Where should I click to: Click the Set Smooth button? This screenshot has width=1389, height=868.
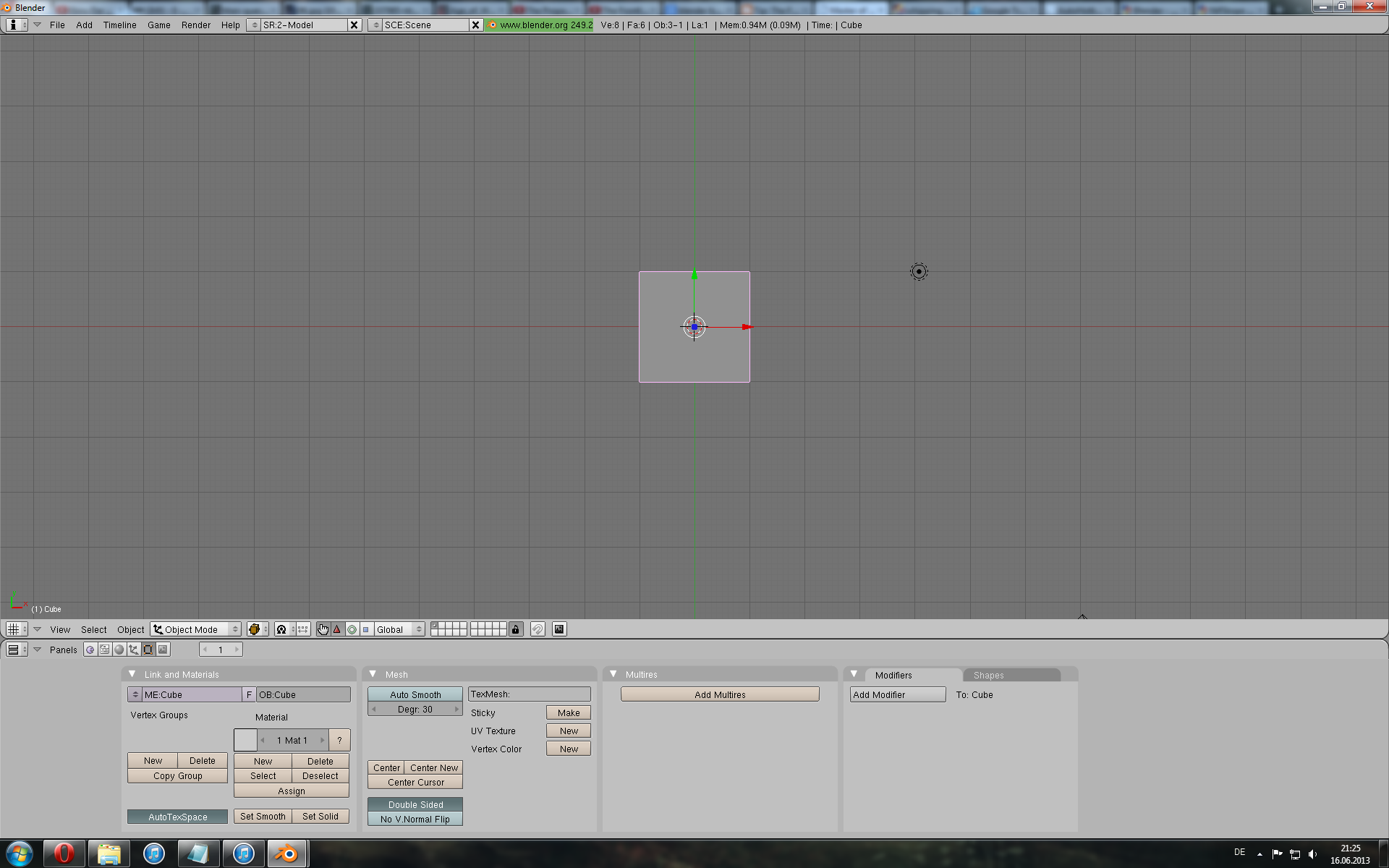(x=263, y=816)
